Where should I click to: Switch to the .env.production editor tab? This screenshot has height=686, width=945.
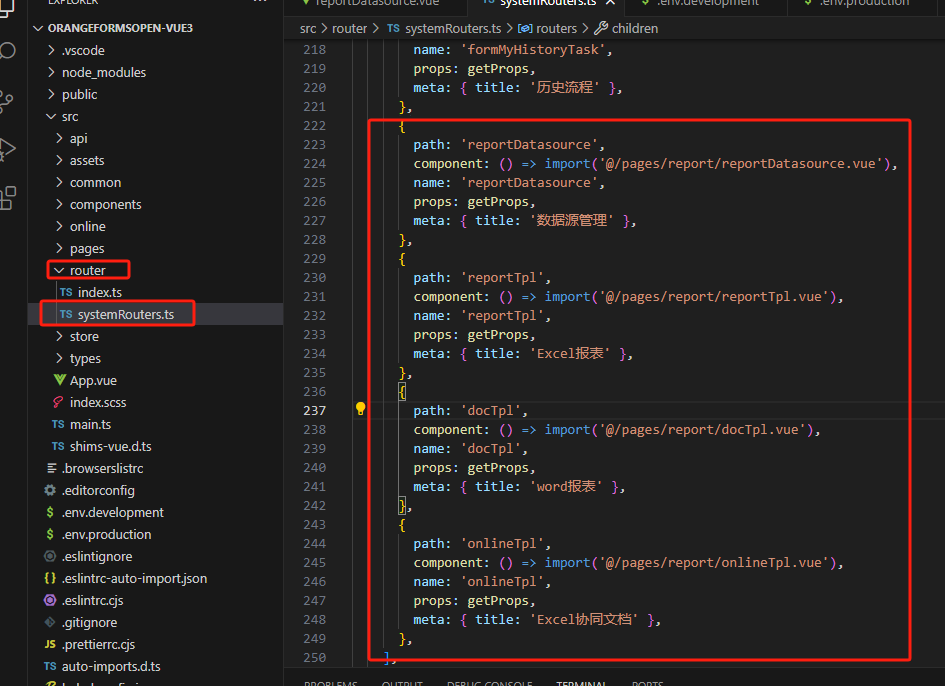pos(863,3)
